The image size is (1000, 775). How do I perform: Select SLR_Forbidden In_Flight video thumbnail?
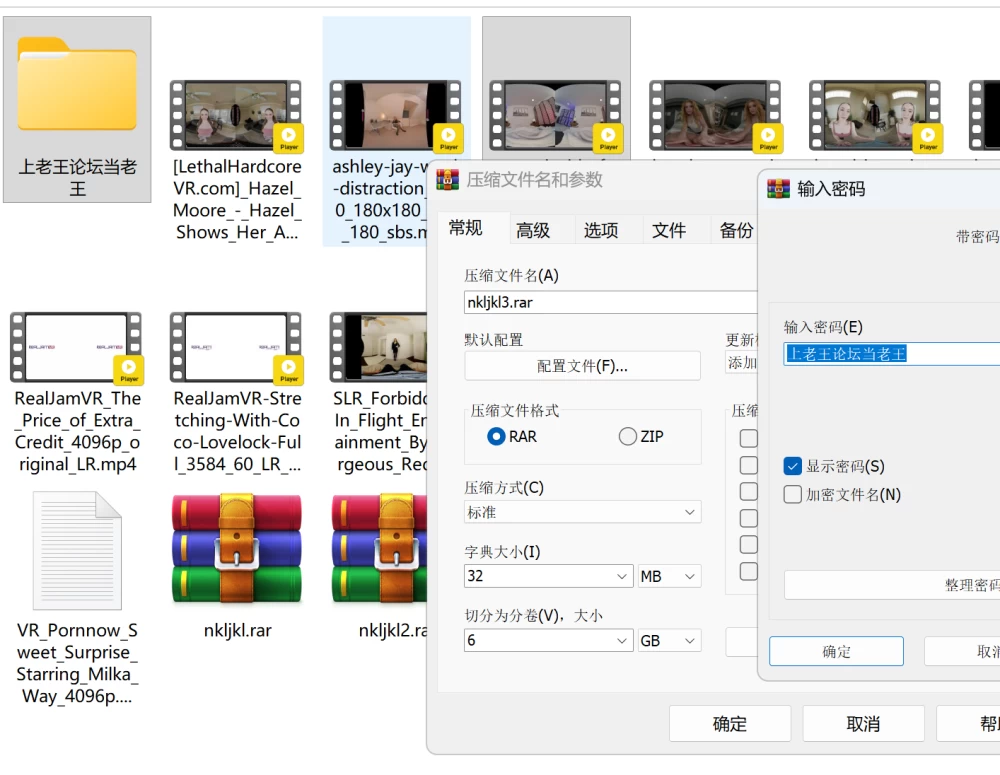point(379,347)
